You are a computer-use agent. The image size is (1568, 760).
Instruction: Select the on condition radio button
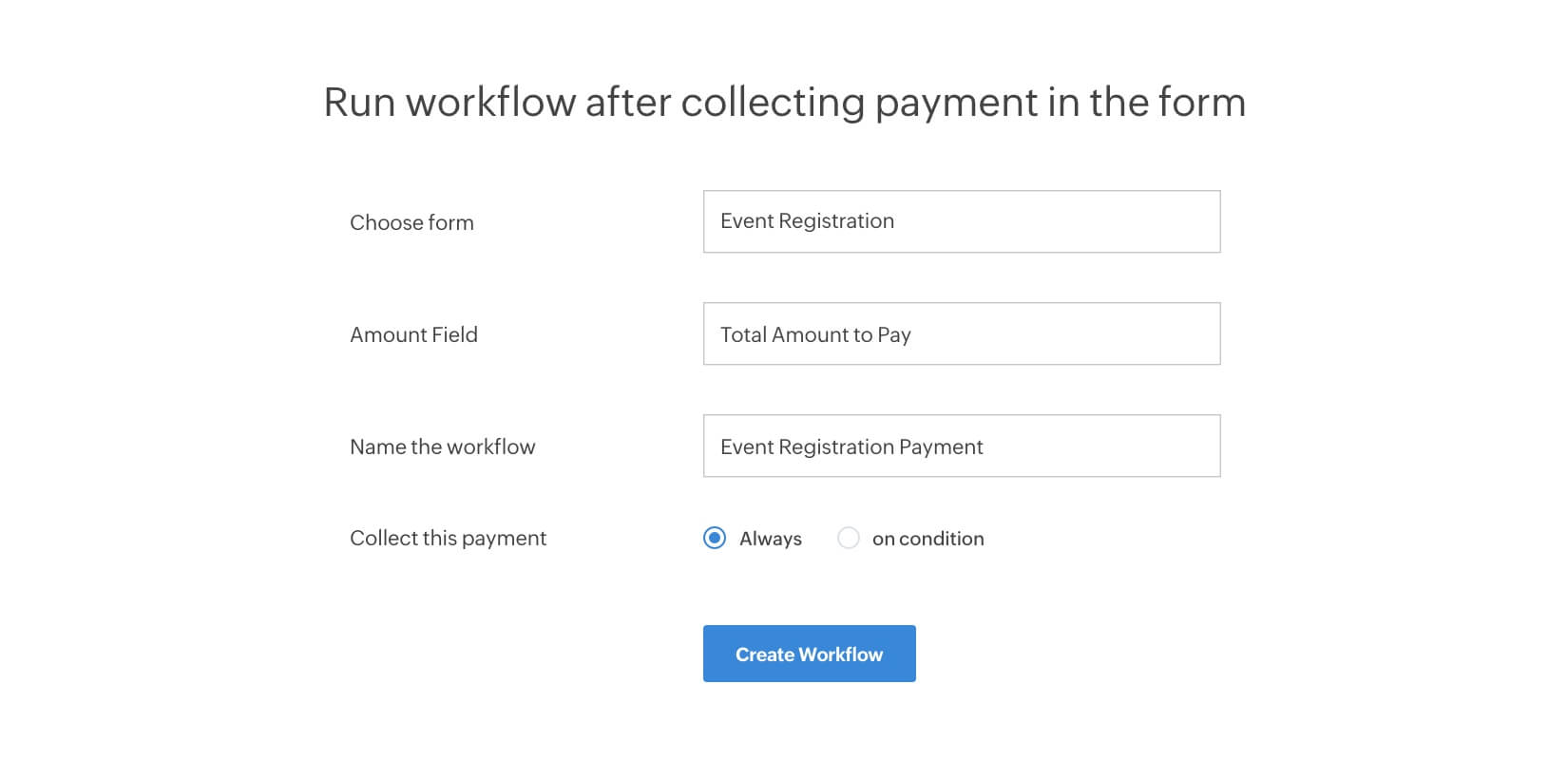pyautogui.click(x=849, y=539)
